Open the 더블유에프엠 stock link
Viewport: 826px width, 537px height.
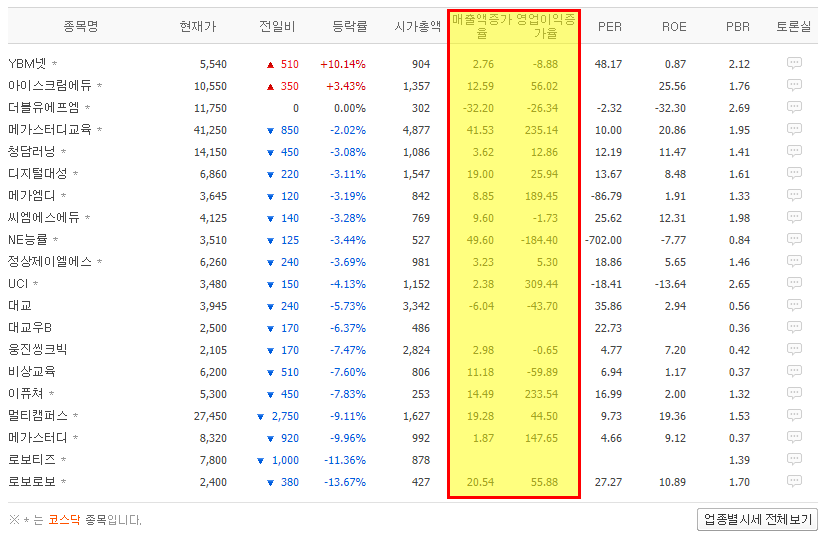pyautogui.click(x=44, y=108)
